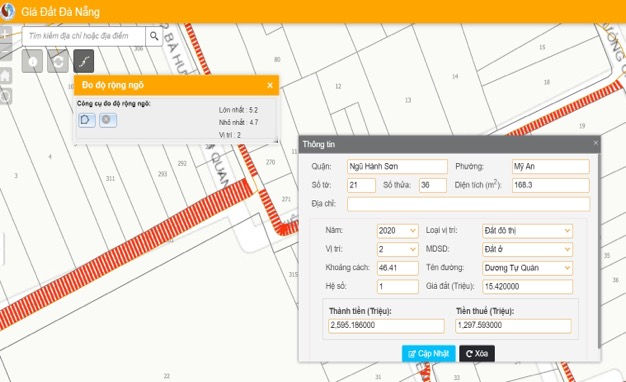Screen dimensions: 626x382
Task: Click map parcel number 311
Action: 110,178
